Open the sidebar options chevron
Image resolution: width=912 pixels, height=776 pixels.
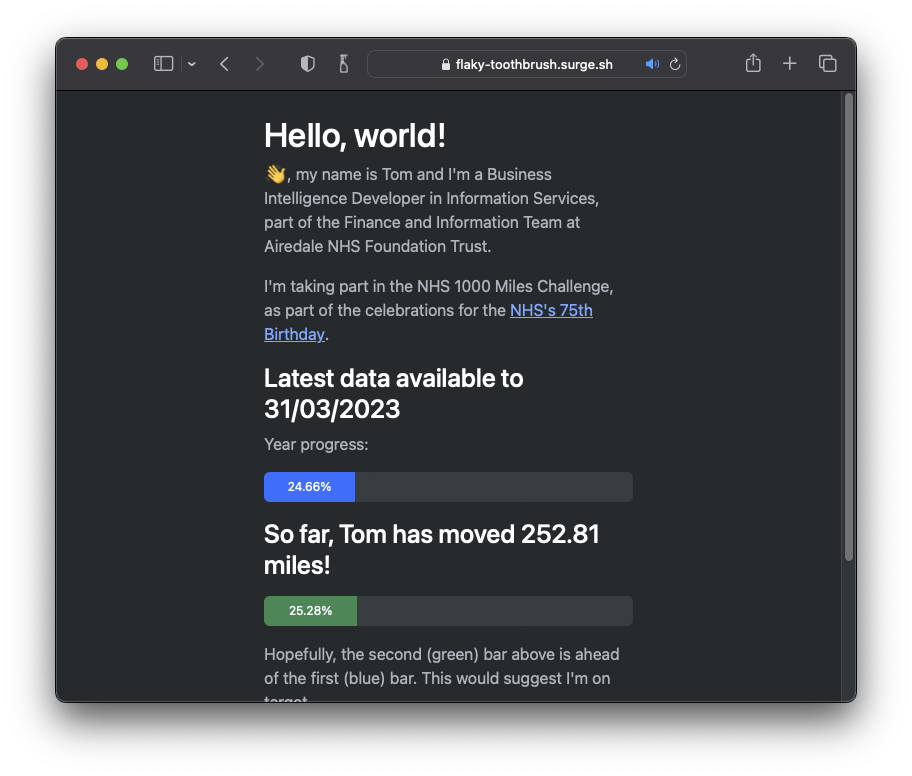click(191, 63)
